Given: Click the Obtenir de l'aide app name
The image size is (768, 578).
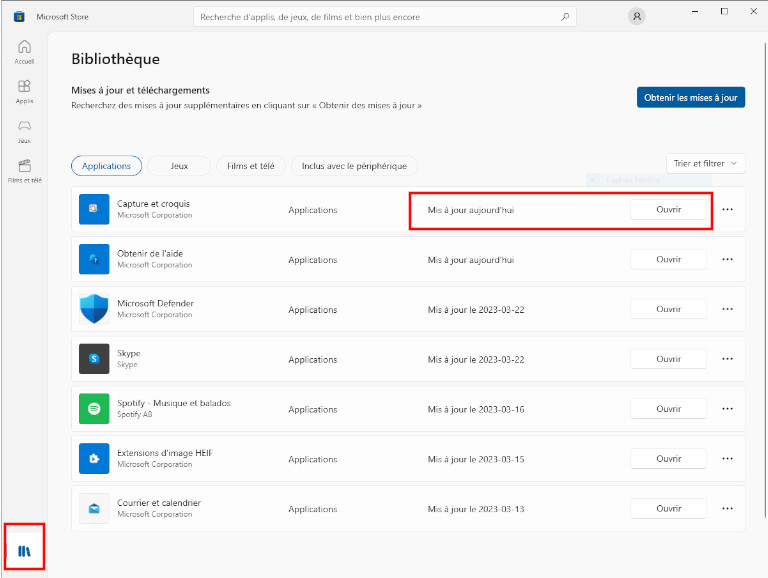Looking at the screenshot, I should tap(150, 254).
